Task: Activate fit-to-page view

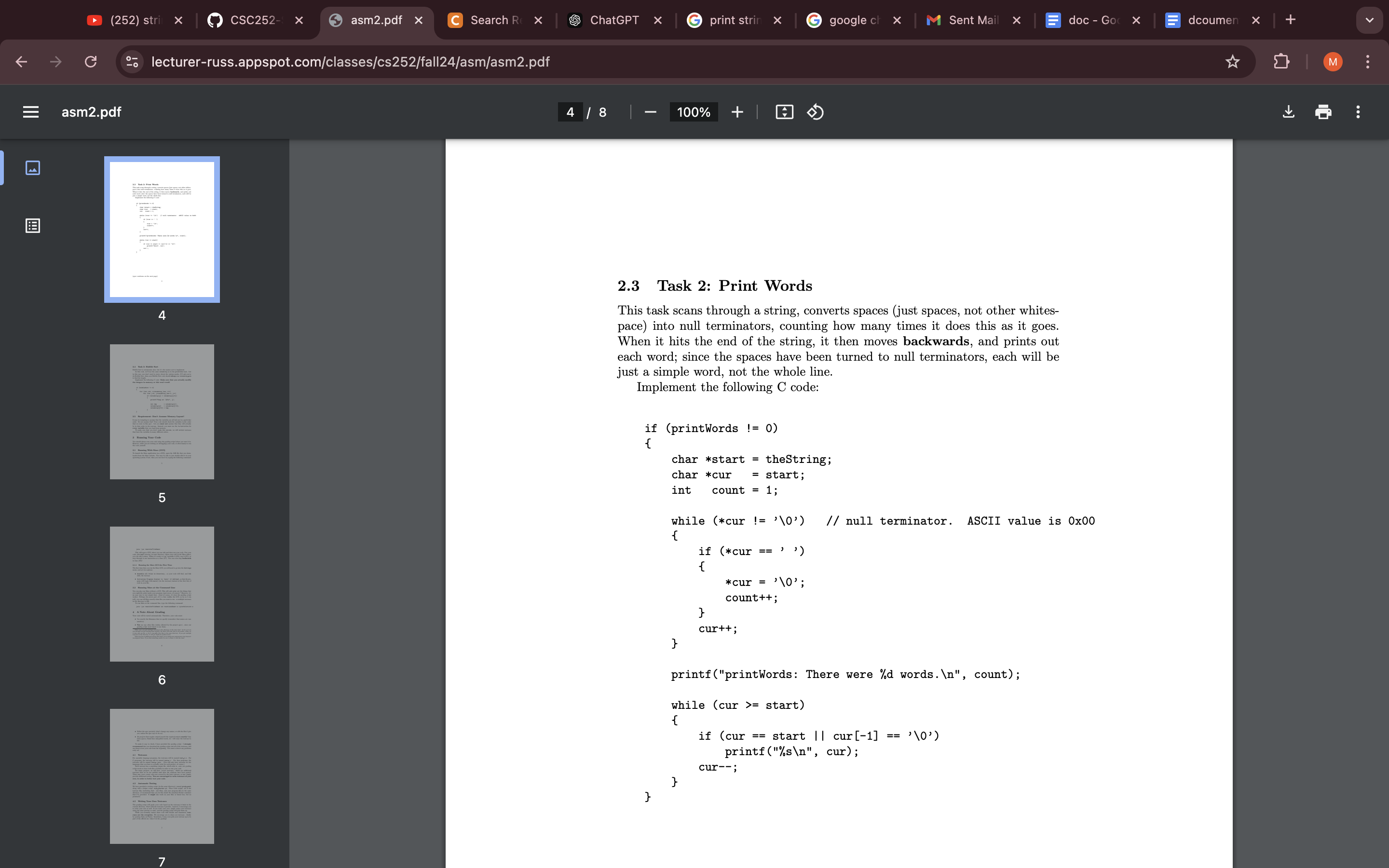Action: point(783,112)
